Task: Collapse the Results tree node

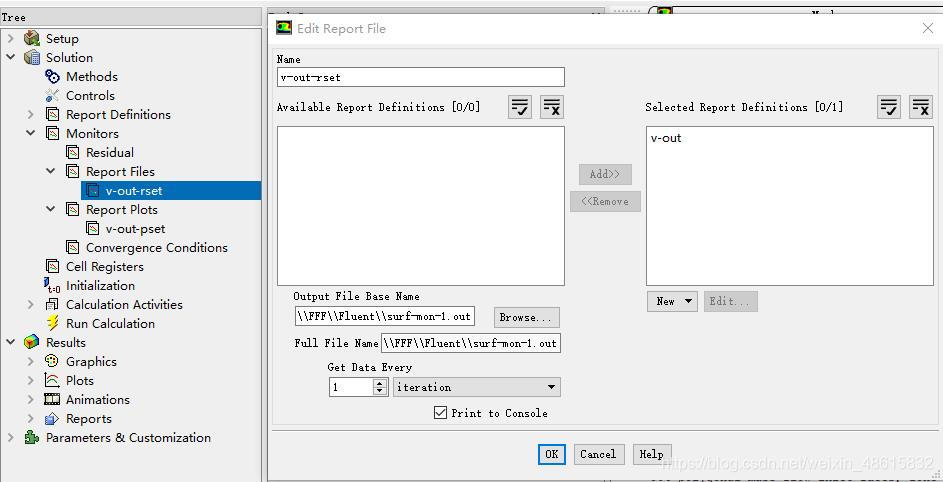Action: [10, 342]
